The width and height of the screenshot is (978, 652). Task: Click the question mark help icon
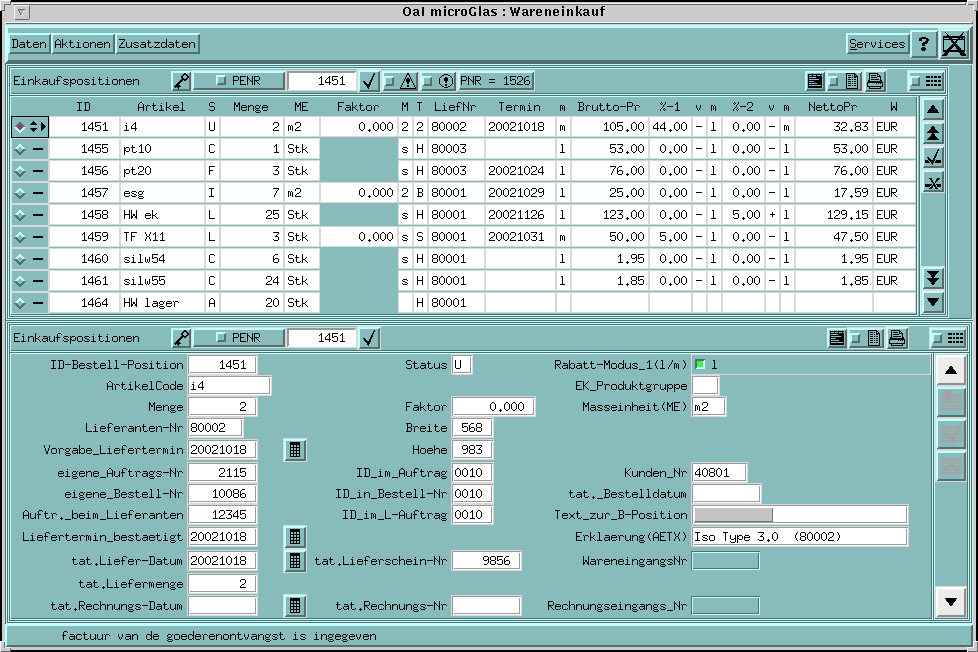[x=923, y=44]
